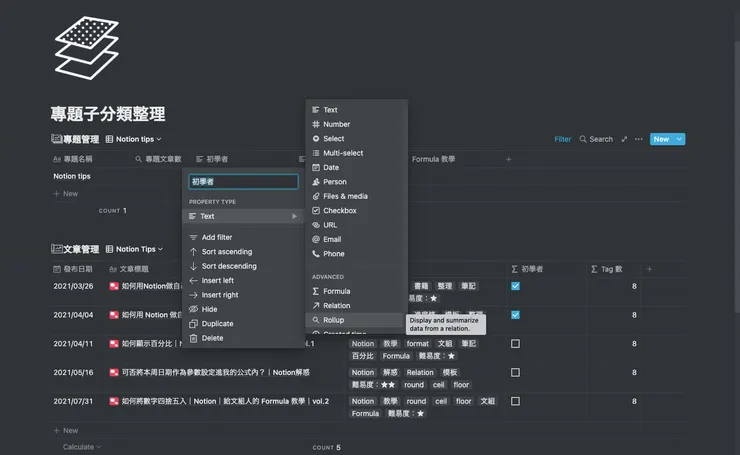The image size is (740, 455).
Task: Choose Multi-select property type
Action: 356,153
